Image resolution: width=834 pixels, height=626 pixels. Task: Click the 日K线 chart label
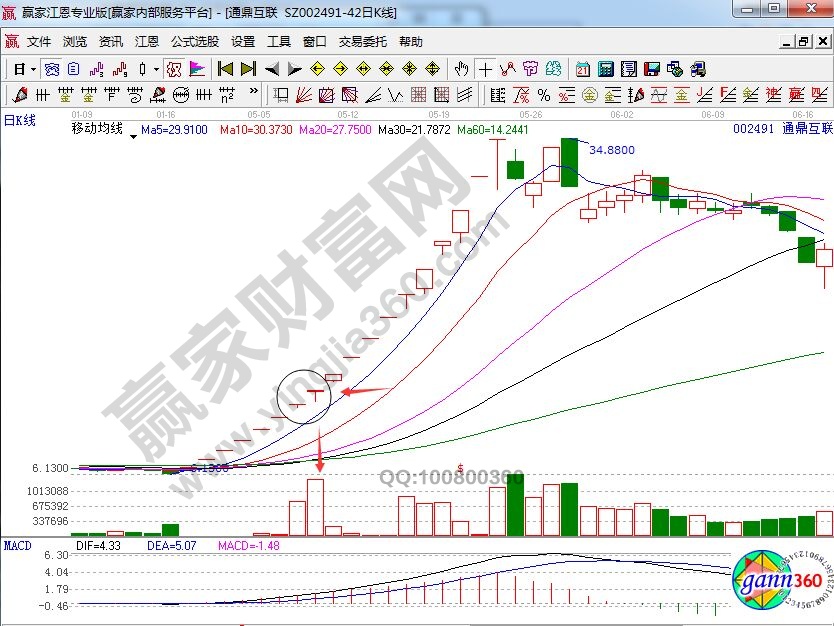20,120
